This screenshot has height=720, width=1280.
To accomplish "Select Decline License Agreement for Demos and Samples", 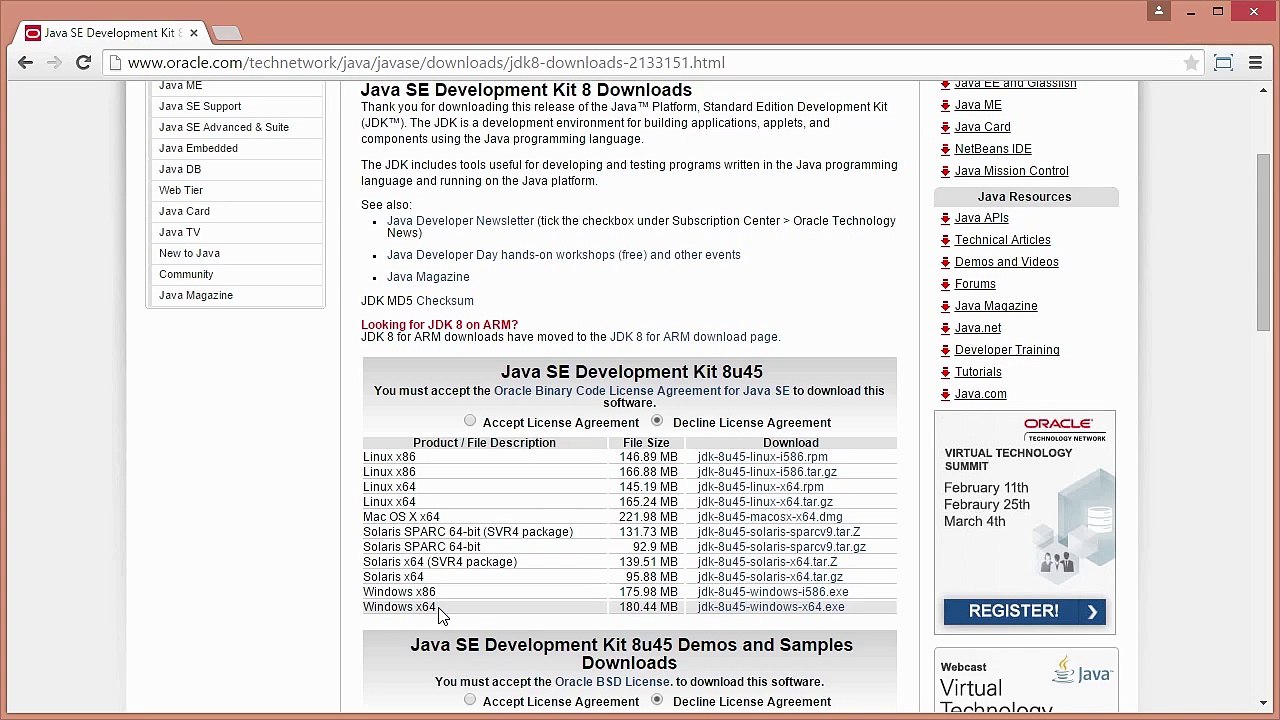I will click(x=657, y=700).
